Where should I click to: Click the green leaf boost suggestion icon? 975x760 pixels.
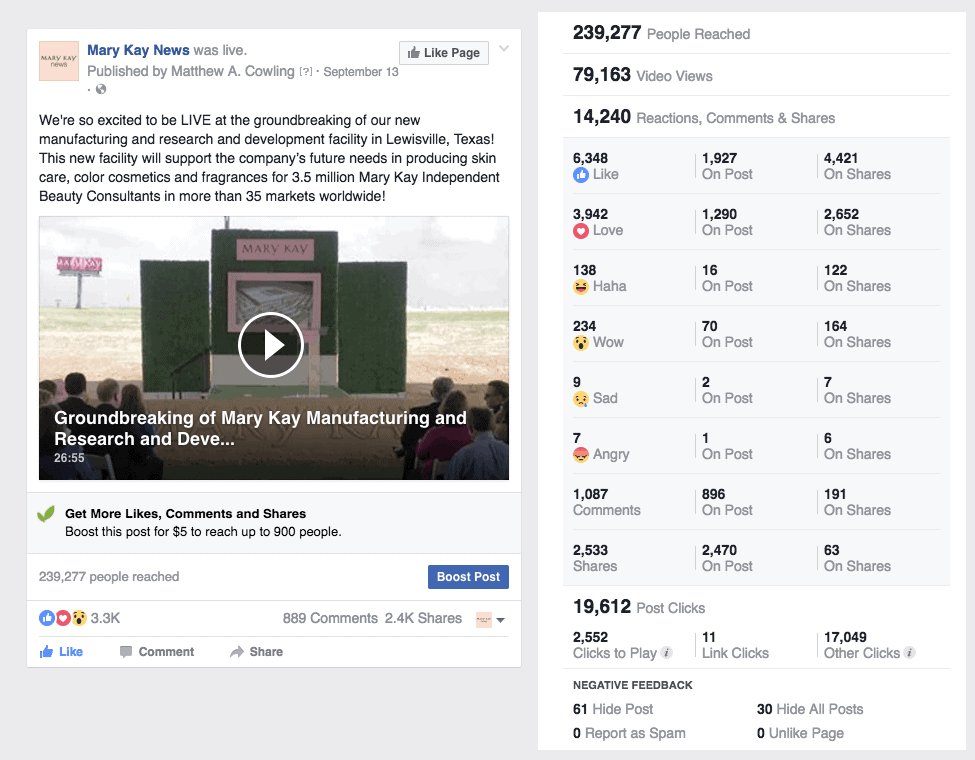[x=46, y=514]
